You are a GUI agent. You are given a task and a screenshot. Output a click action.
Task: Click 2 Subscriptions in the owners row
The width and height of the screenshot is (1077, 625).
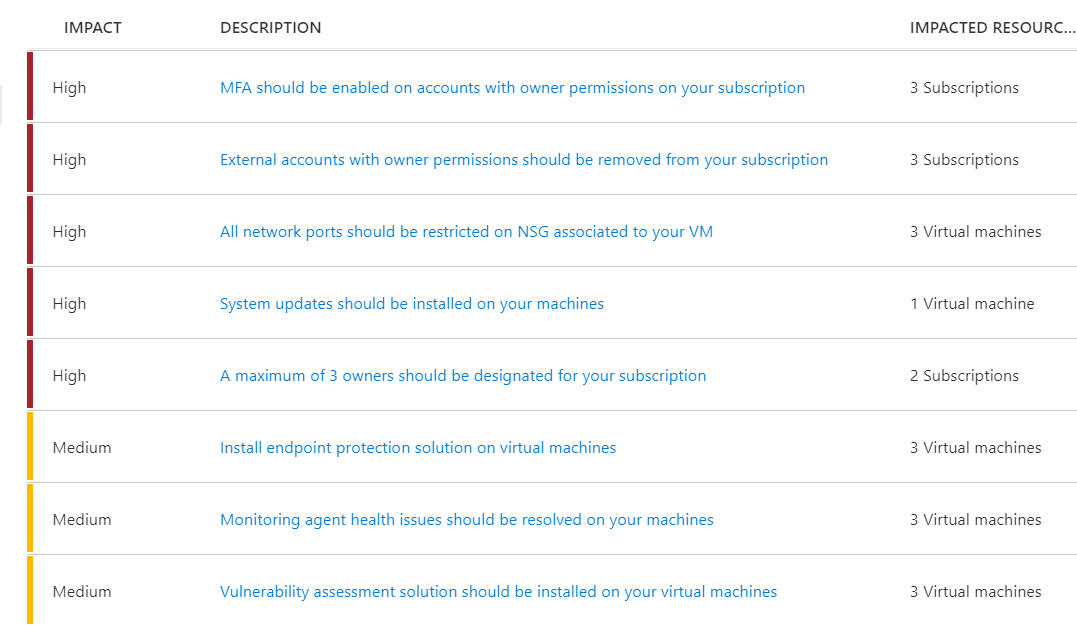[x=964, y=376]
